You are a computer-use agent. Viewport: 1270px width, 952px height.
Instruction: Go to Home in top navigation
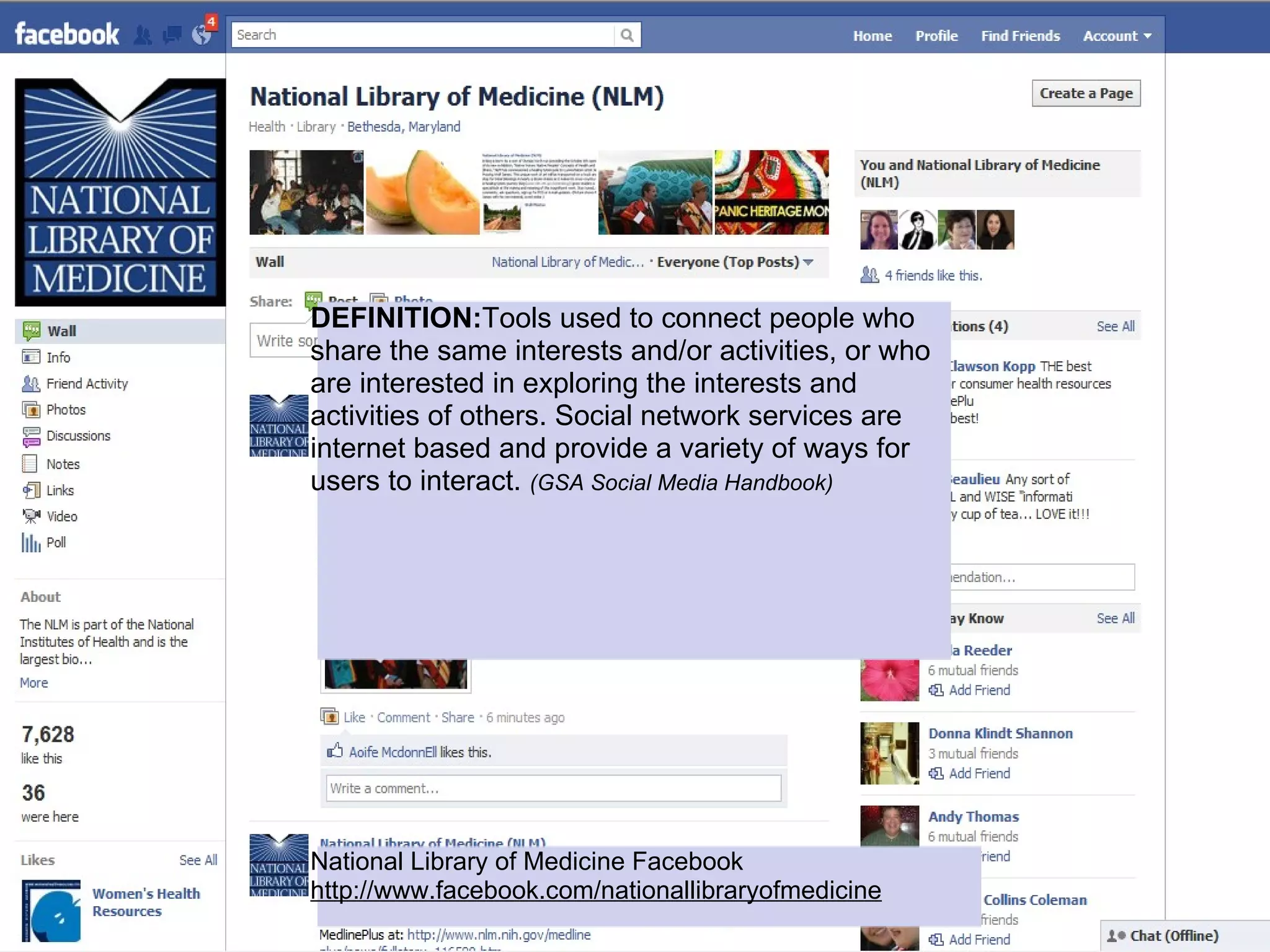872,36
